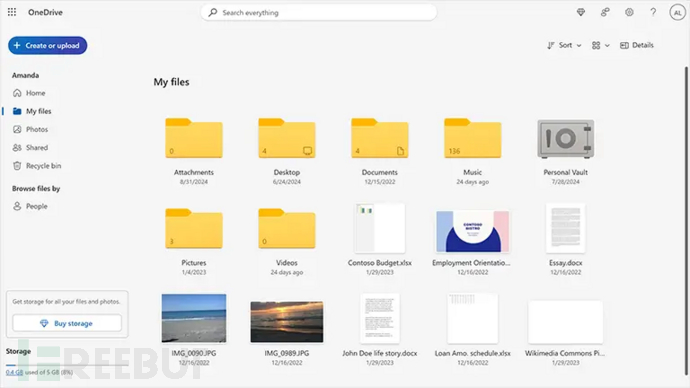Open the Documents folder

380,138
